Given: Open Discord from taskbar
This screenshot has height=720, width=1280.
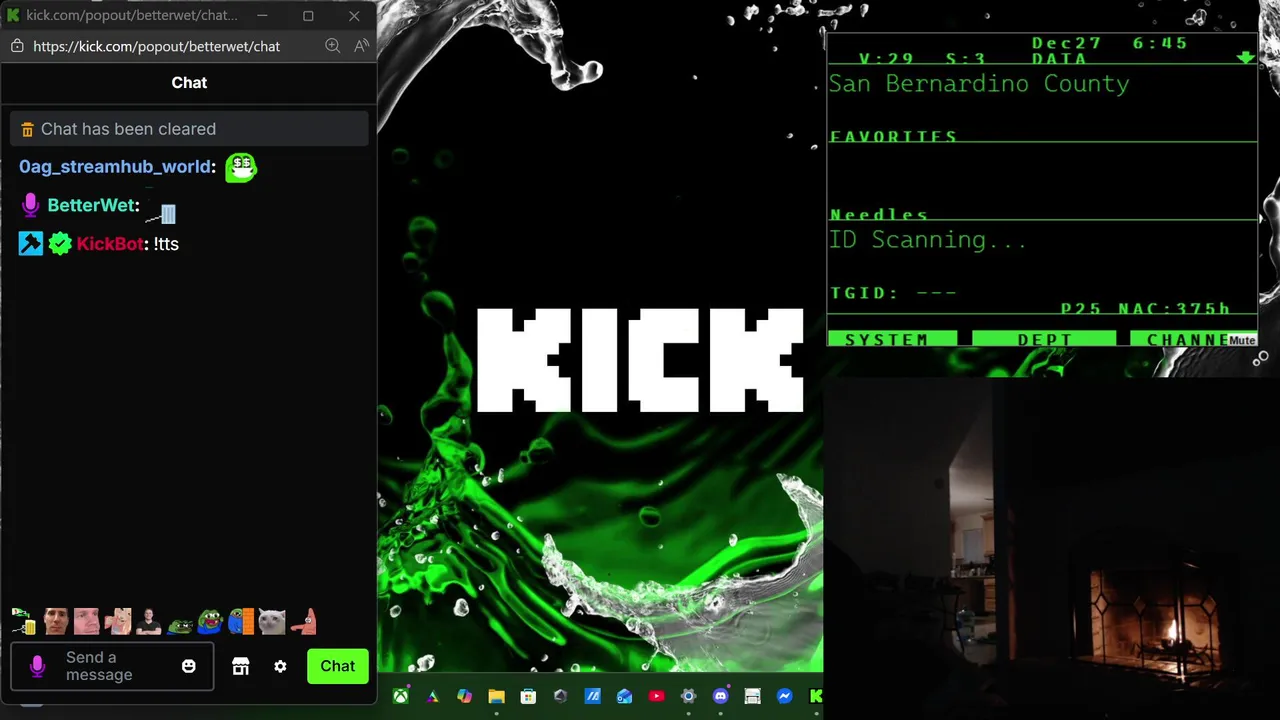Looking at the screenshot, I should (720, 696).
